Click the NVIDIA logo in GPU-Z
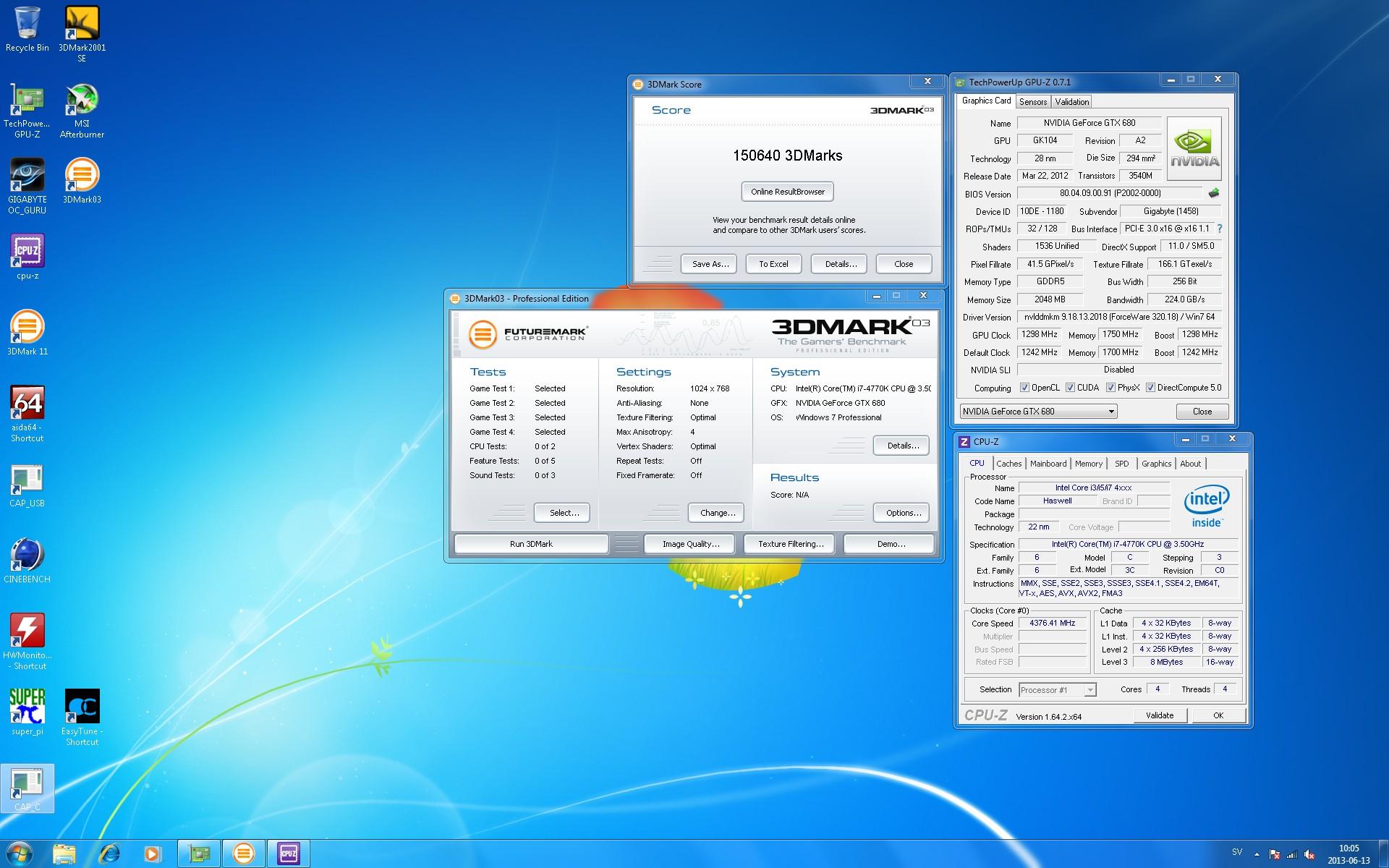 [1194, 149]
